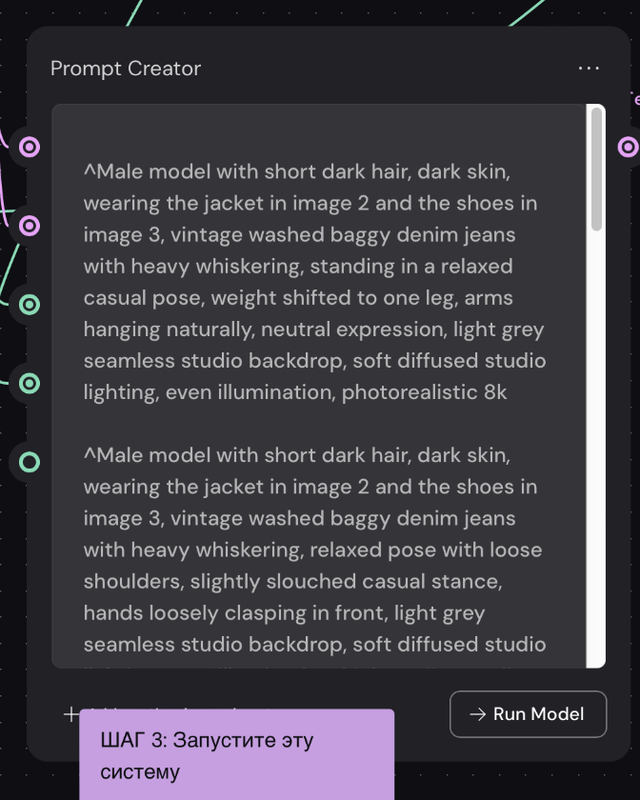This screenshot has height=800, width=640.
Task: Click the second connected green input port
Action: [x=30, y=383]
